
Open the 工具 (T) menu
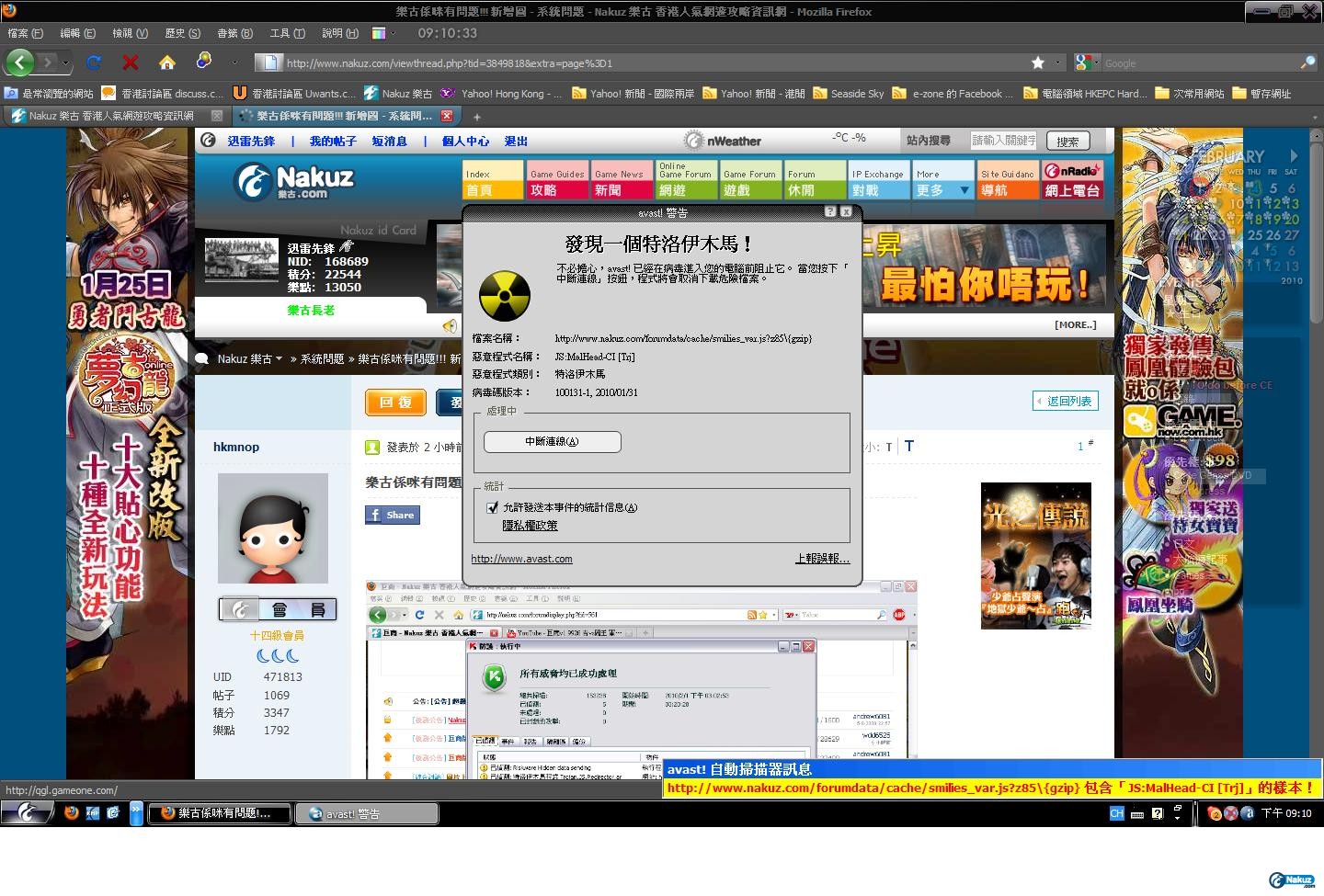point(287,33)
